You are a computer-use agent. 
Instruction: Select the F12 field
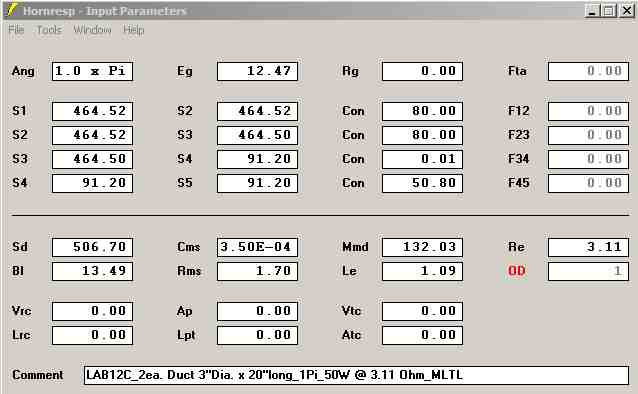(x=588, y=111)
